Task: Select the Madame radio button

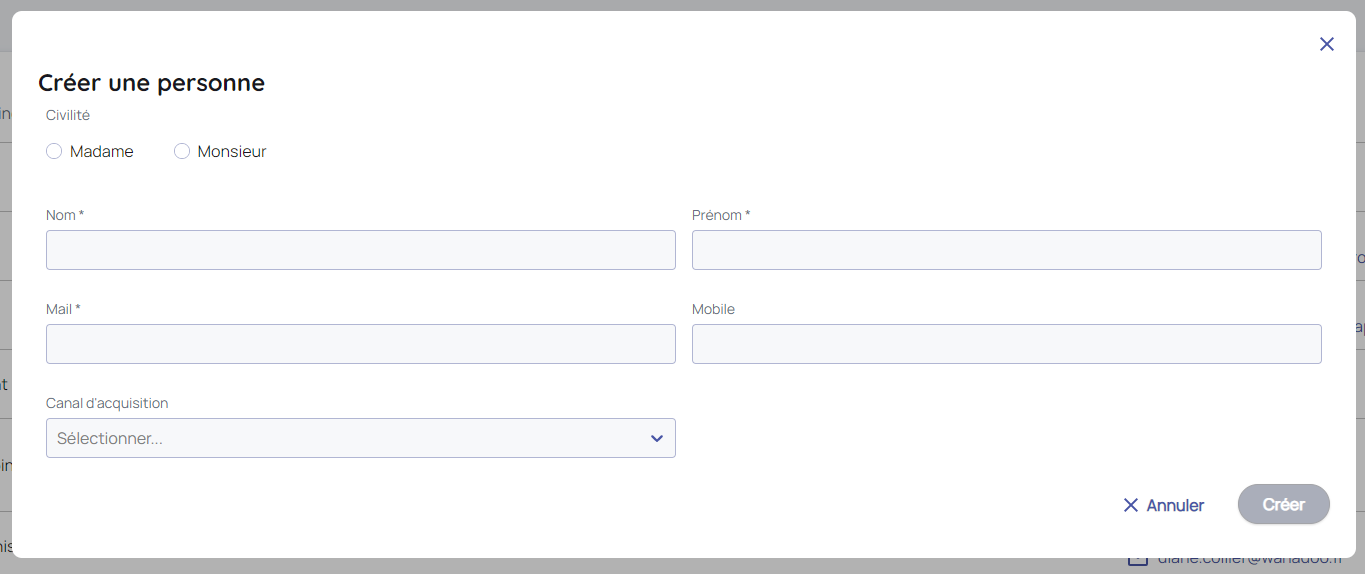Action: point(54,151)
